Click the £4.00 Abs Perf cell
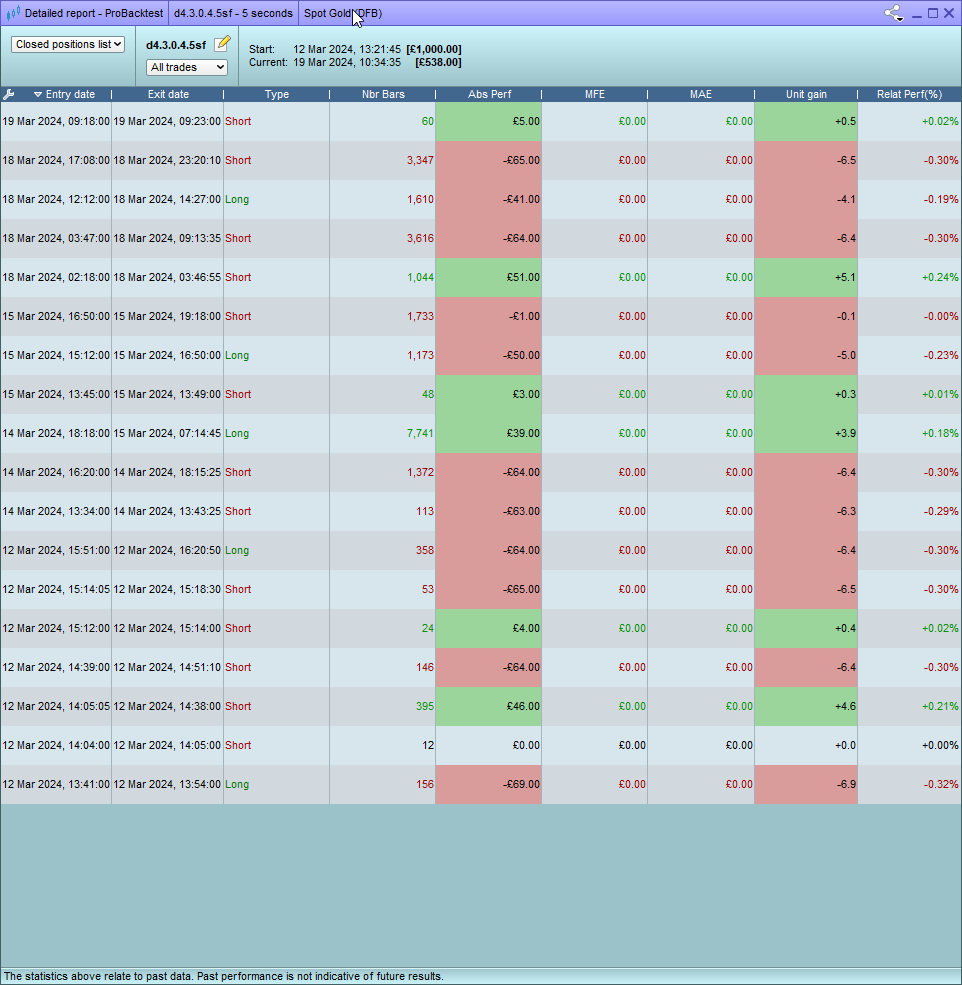 click(x=488, y=628)
